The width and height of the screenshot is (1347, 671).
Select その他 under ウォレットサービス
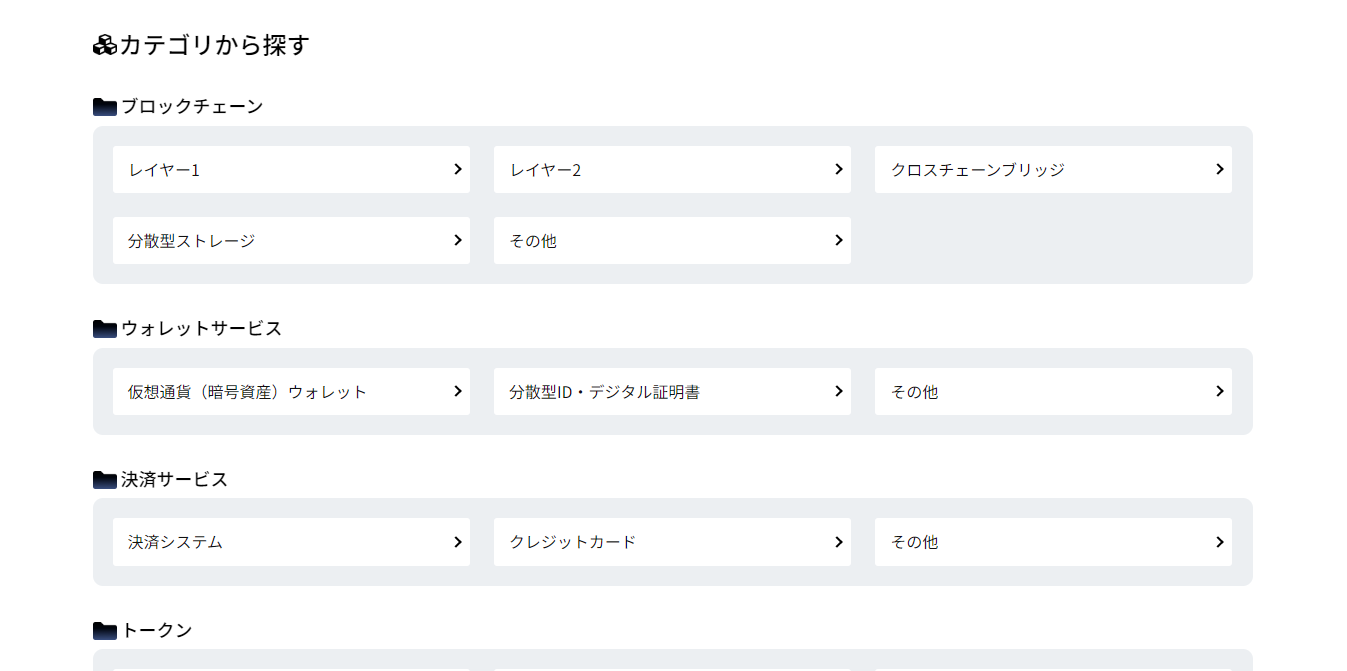(x=1053, y=392)
